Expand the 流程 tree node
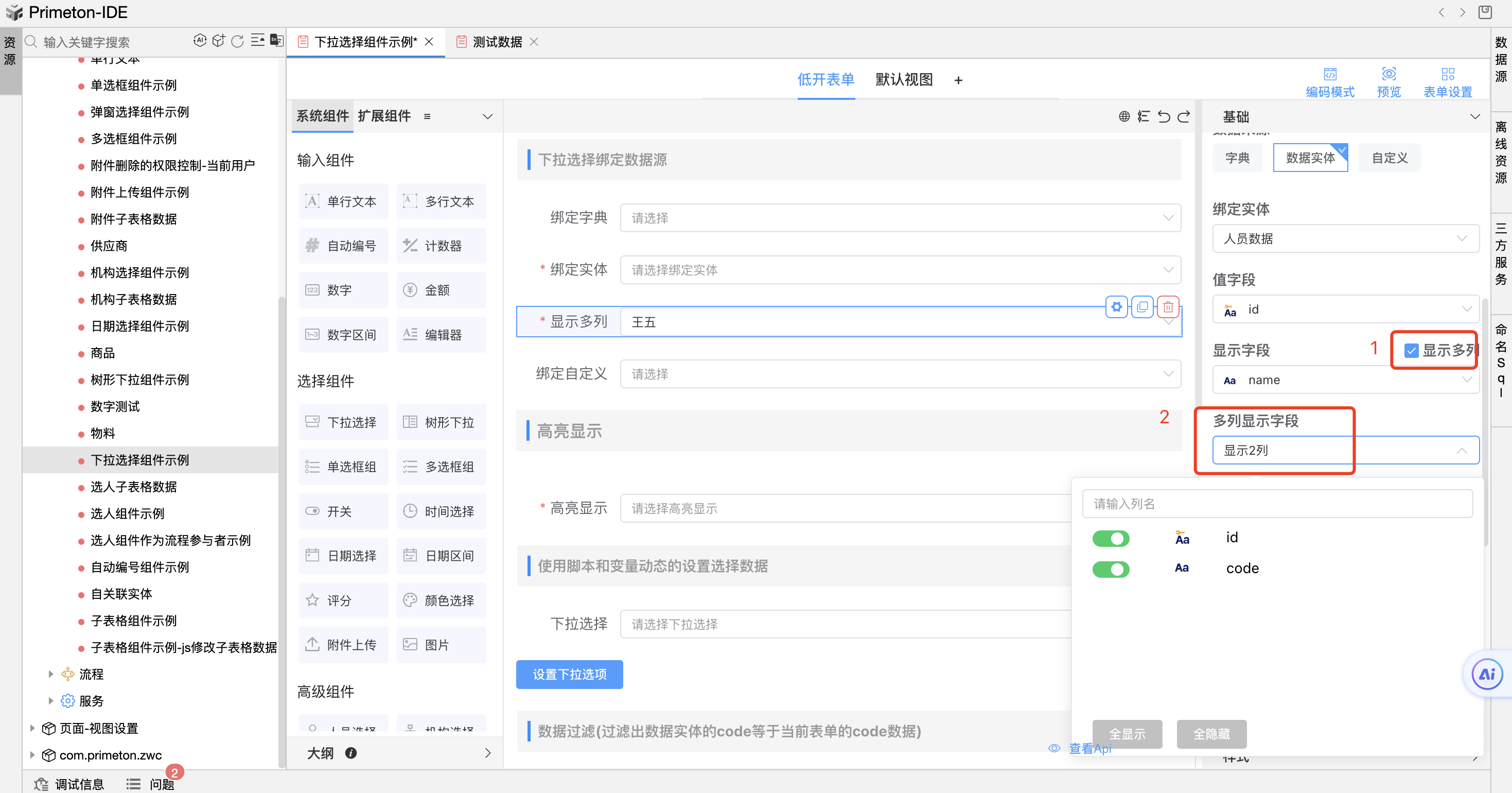 pyautogui.click(x=50, y=674)
